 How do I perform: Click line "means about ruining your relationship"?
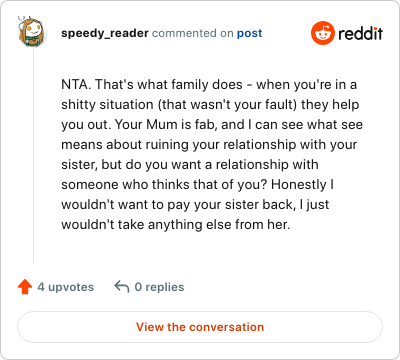[x=209, y=145]
